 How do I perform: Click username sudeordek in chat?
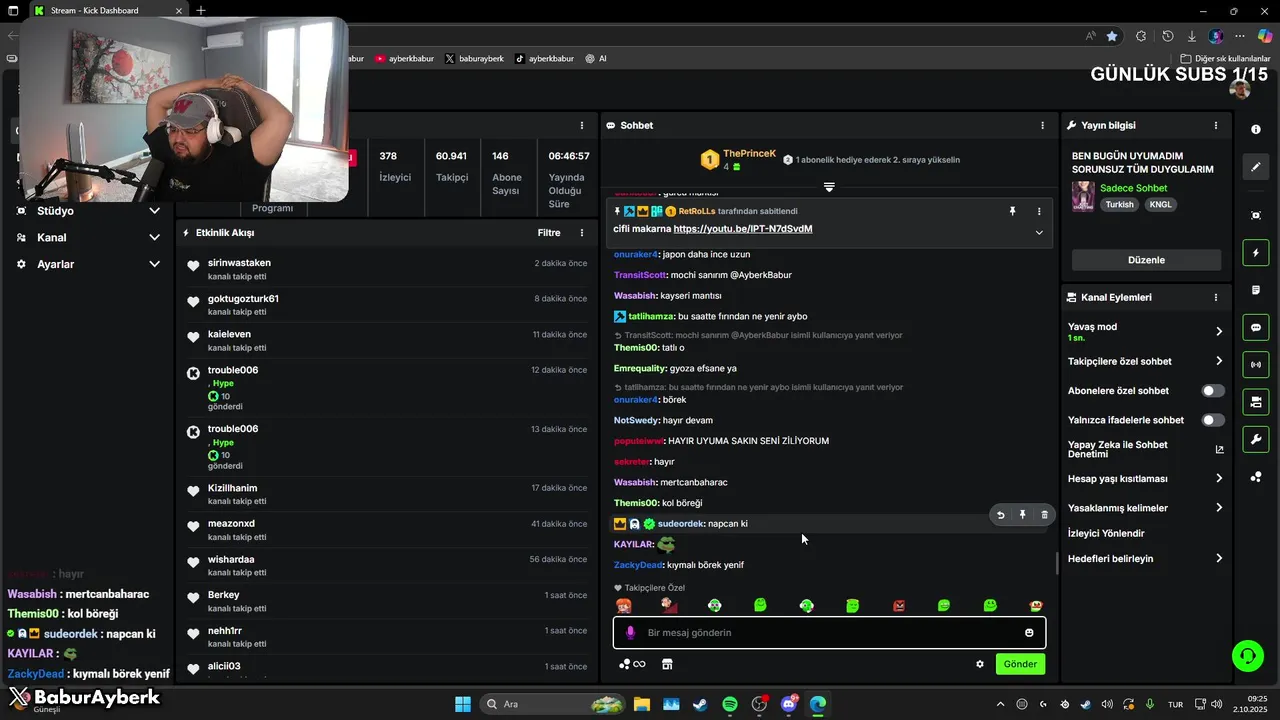click(x=681, y=523)
